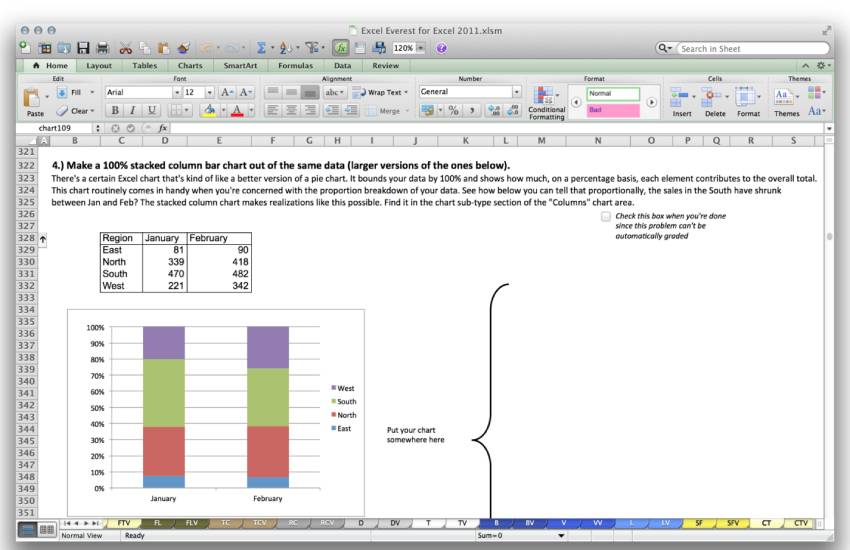850x550 pixels.
Task: Click the Save floppy disk icon
Action: (83, 48)
